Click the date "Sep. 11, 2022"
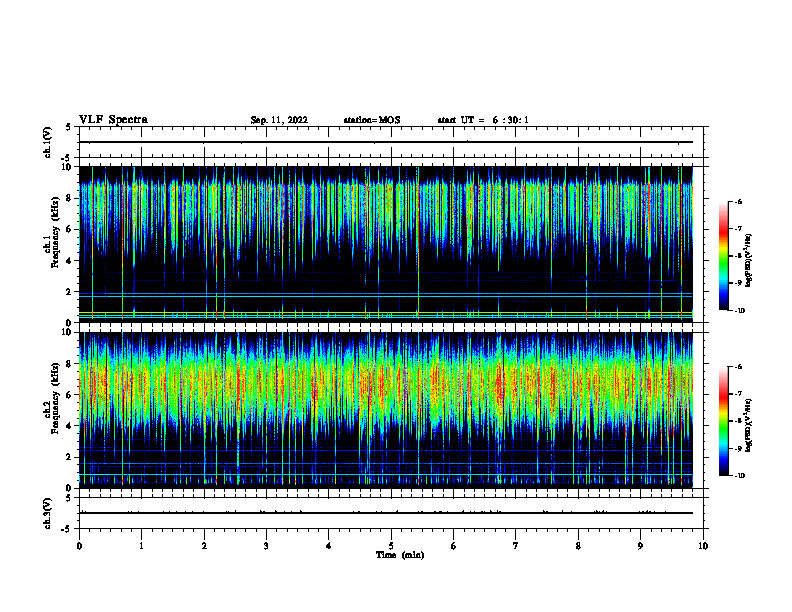Screen dimensions: 792x612 [279, 120]
